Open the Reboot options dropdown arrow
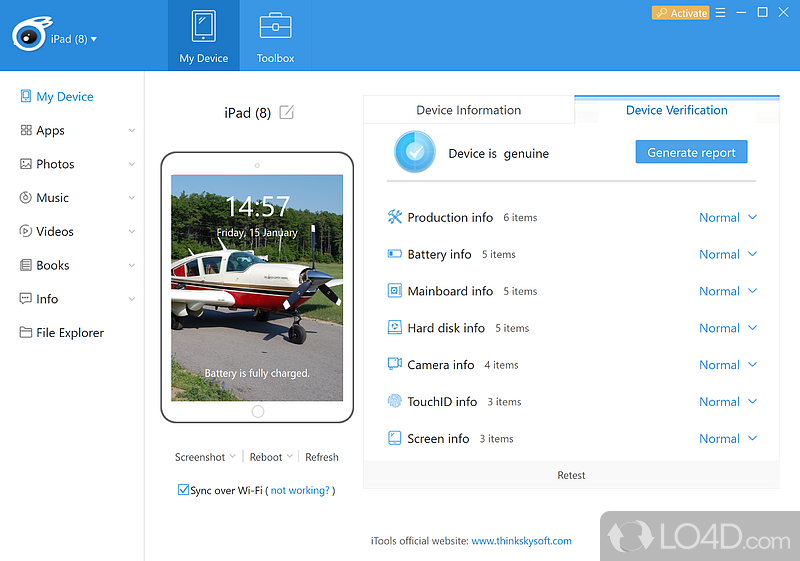The image size is (800, 561). 290,456
